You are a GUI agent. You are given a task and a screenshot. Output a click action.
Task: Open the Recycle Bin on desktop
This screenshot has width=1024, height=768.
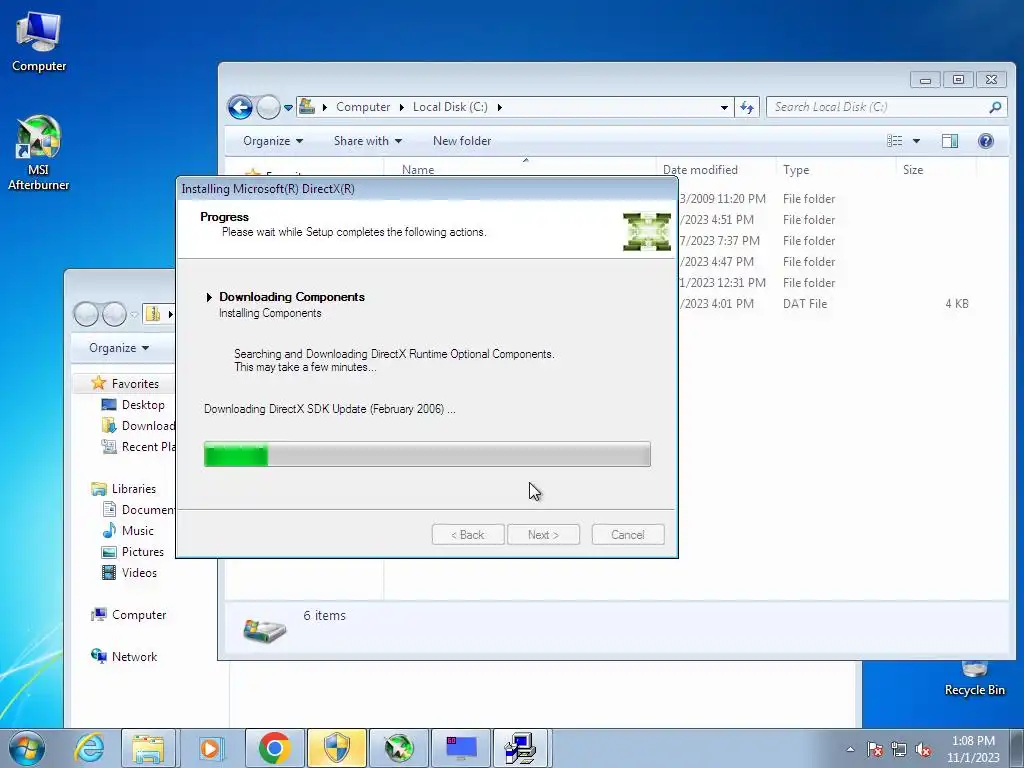(974, 679)
